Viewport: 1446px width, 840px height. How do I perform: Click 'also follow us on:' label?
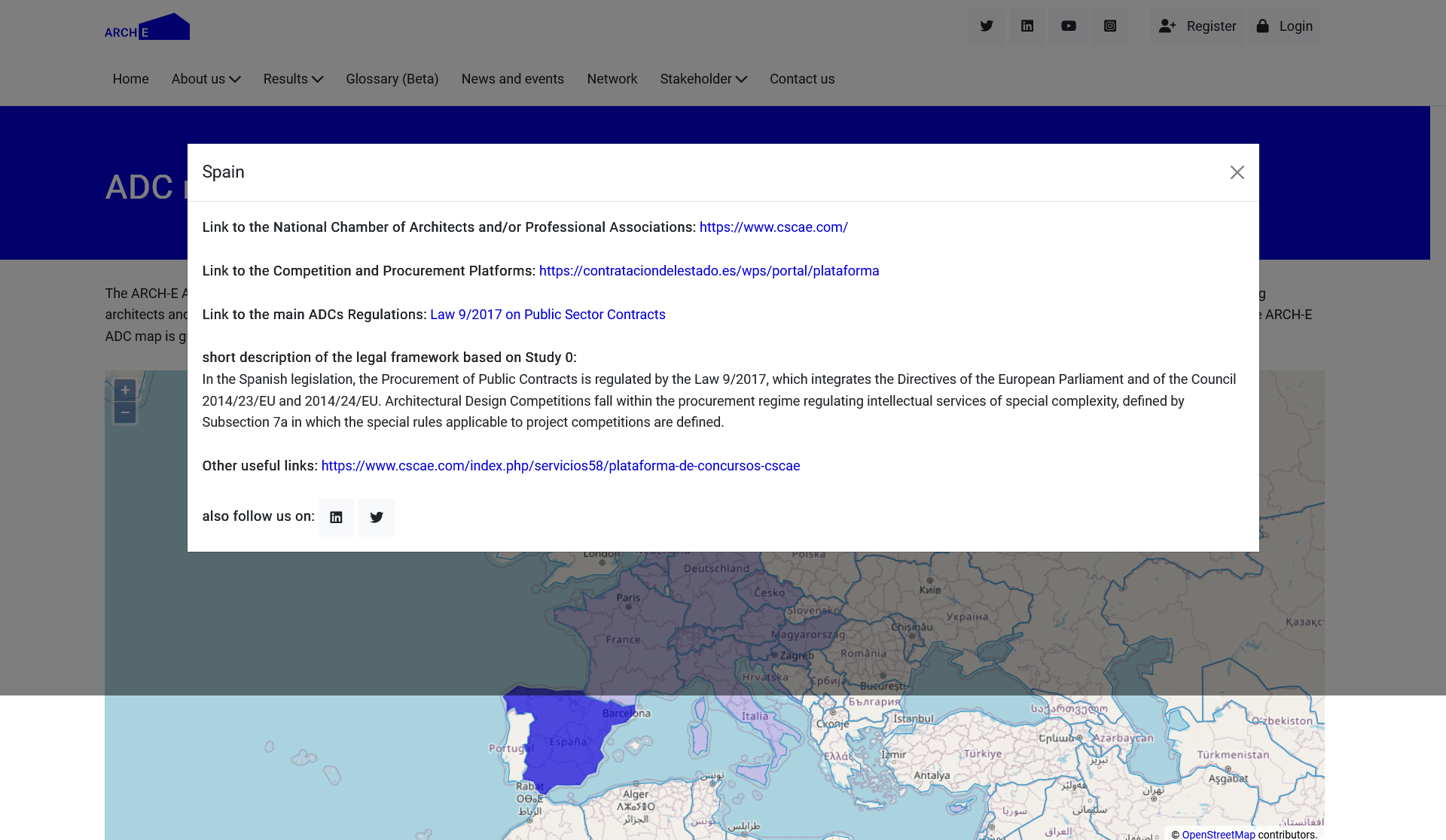pos(258,516)
